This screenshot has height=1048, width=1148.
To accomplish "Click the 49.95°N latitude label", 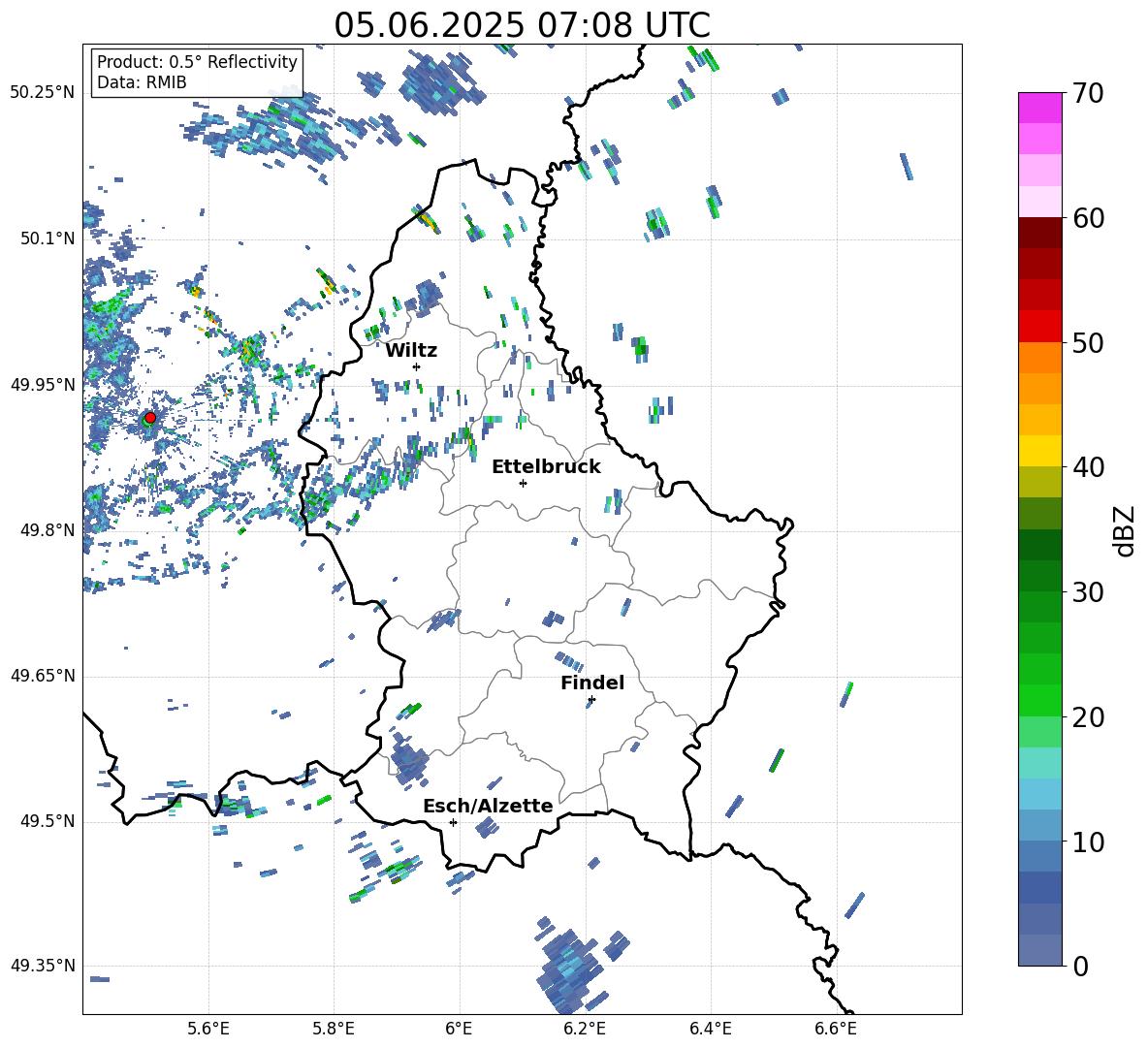I will click(x=43, y=385).
